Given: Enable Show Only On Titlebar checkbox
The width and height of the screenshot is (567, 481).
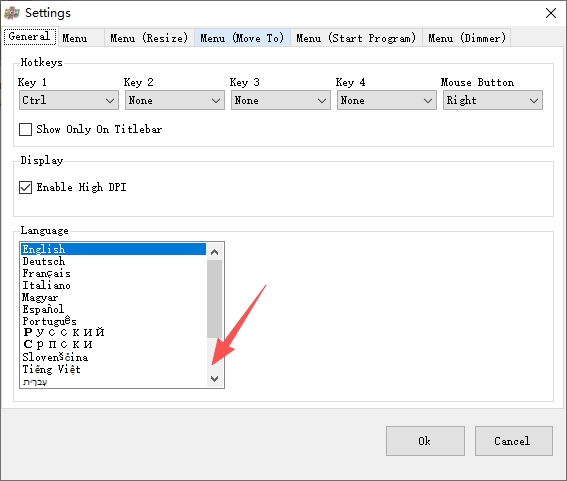Looking at the screenshot, I should pyautogui.click(x=25, y=129).
